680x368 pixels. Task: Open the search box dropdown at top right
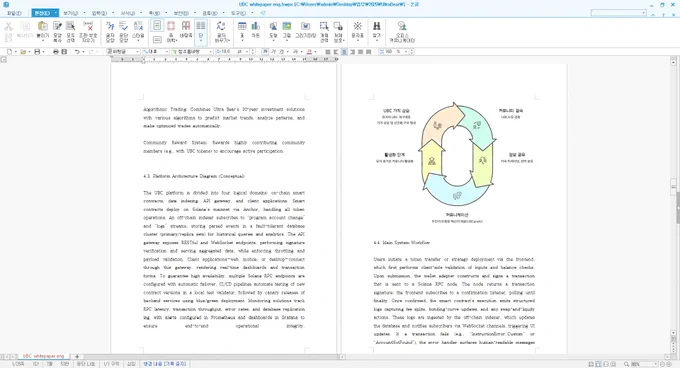pos(644,13)
